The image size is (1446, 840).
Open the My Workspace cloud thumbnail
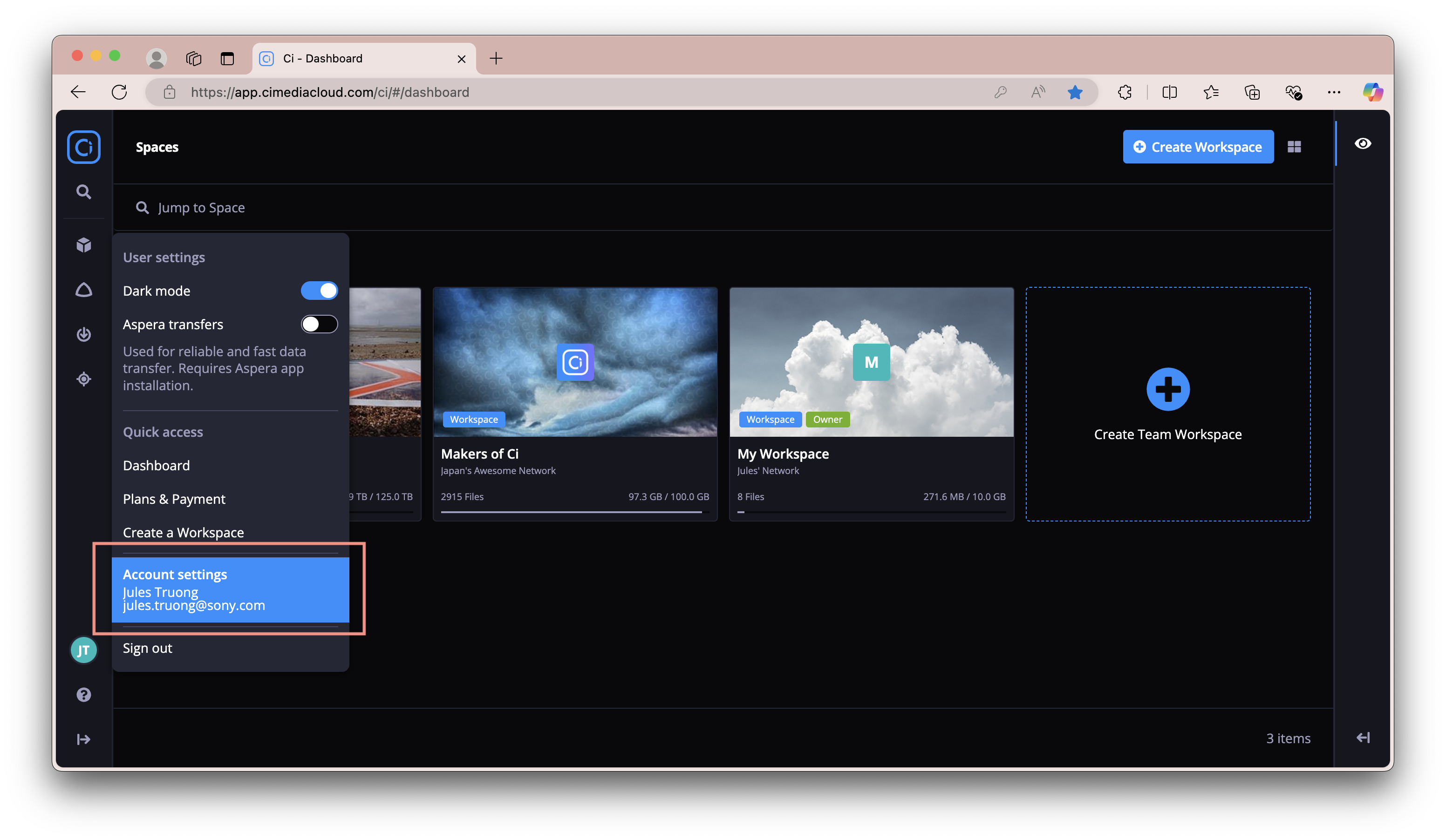point(872,362)
